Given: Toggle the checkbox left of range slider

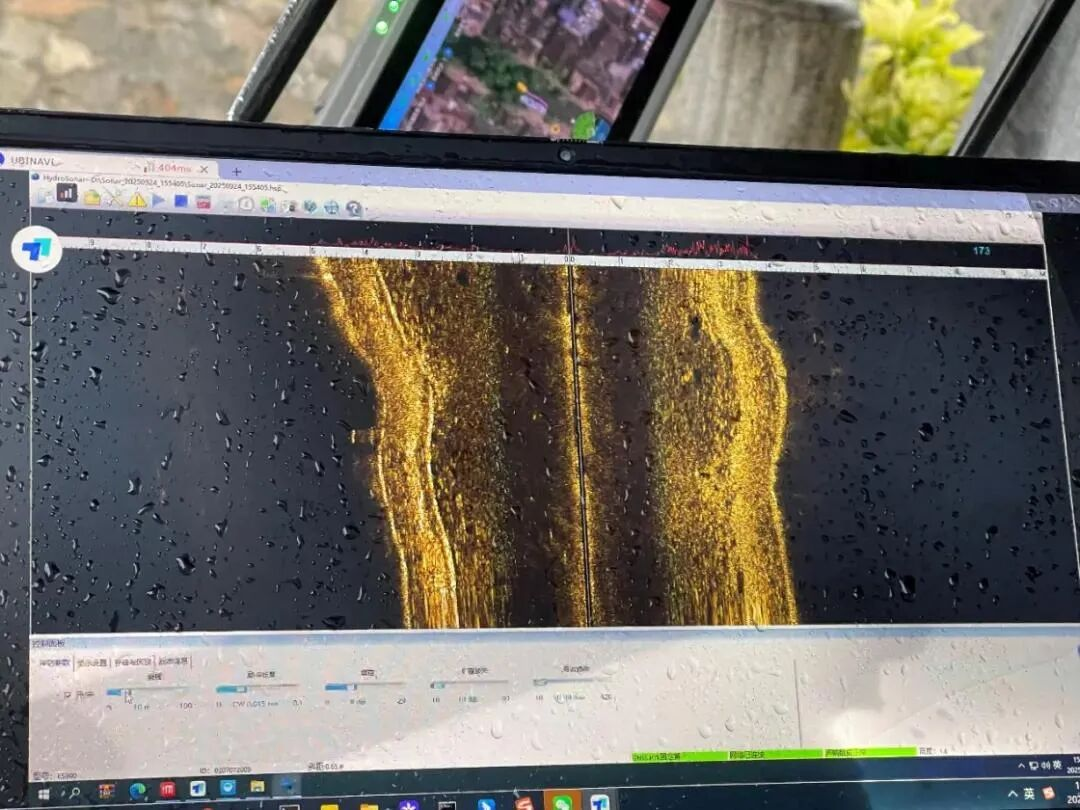Looking at the screenshot, I should tap(68, 693).
